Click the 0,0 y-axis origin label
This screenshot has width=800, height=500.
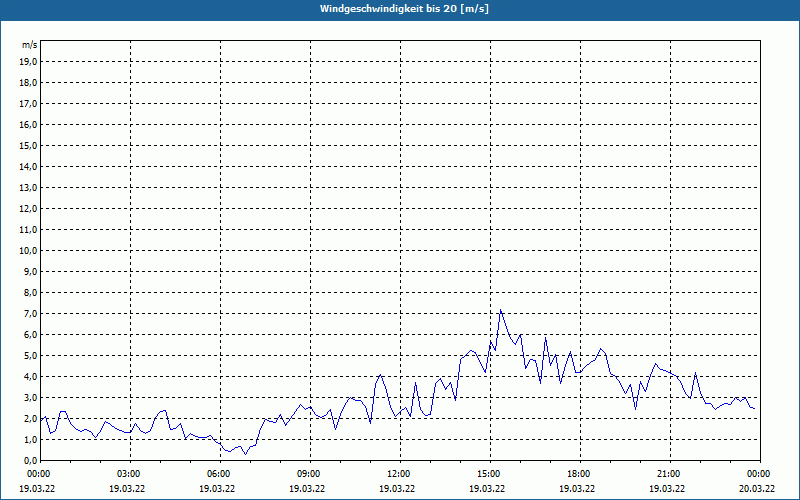30,460
